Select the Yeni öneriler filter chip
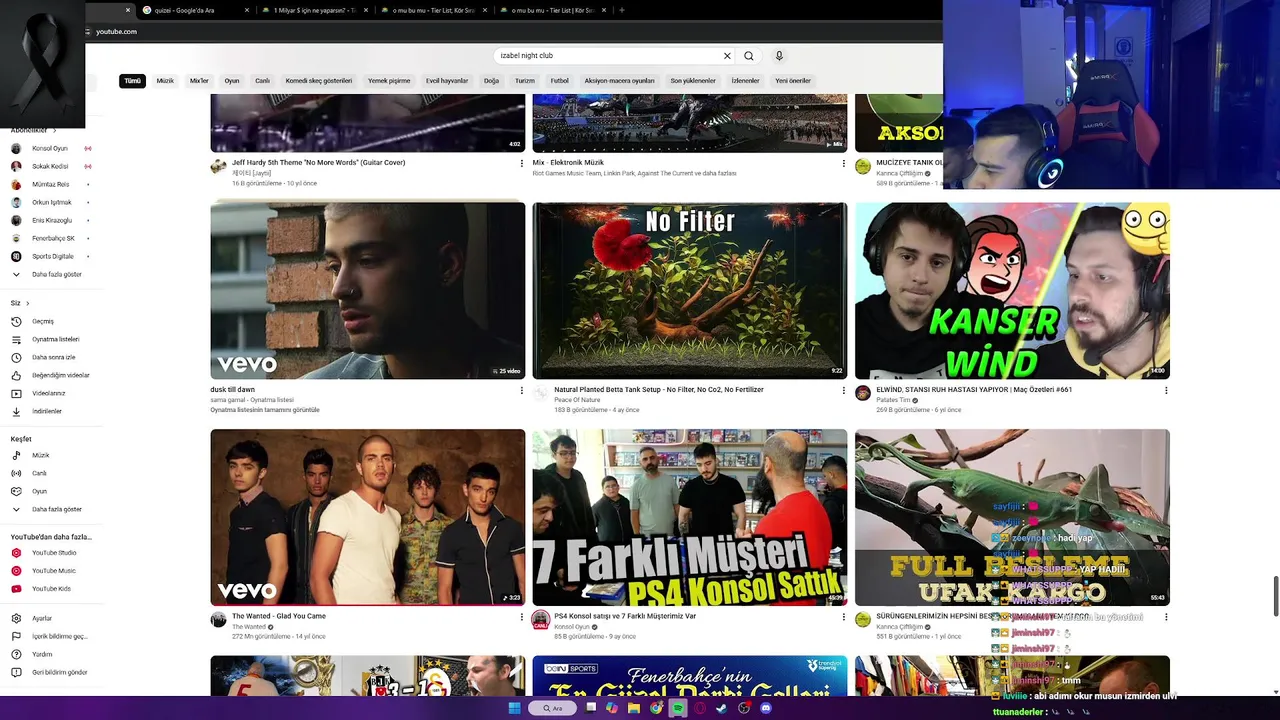This screenshot has width=1280, height=720. [x=793, y=81]
